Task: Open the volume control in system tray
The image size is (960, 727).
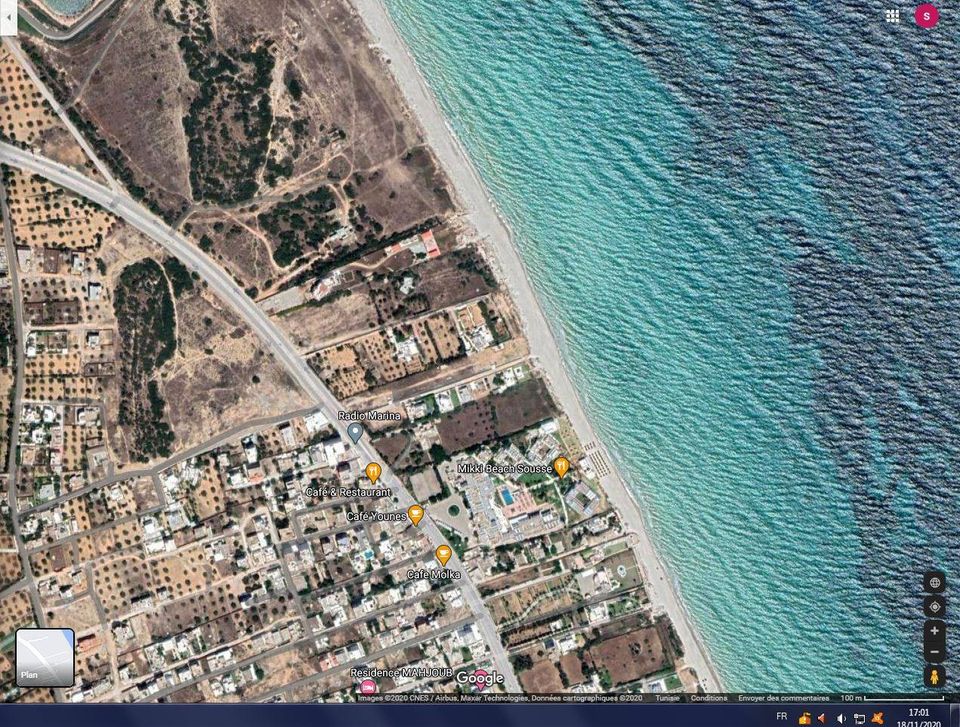Action: click(x=840, y=718)
